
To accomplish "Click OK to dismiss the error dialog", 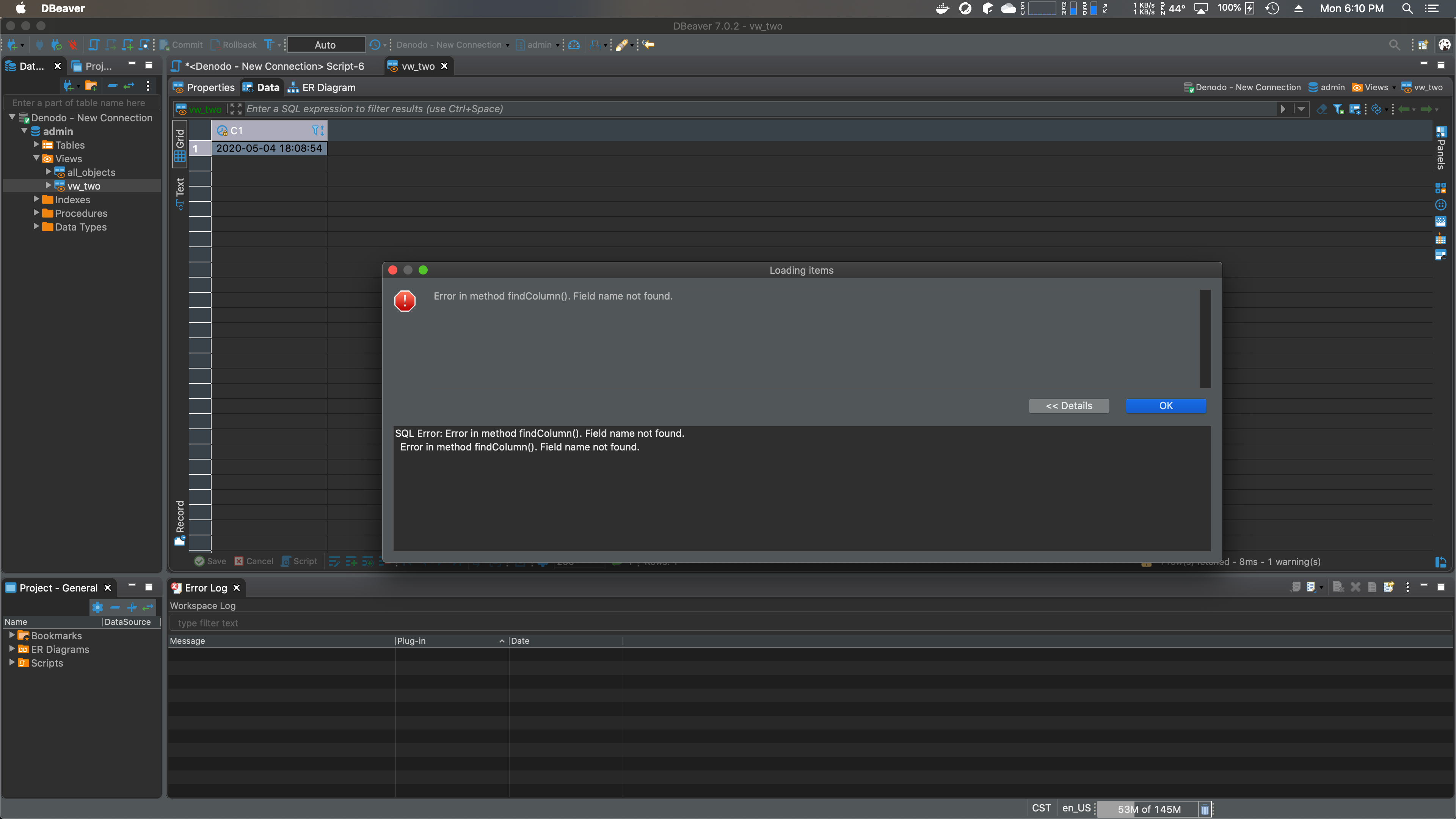I will (x=1166, y=406).
